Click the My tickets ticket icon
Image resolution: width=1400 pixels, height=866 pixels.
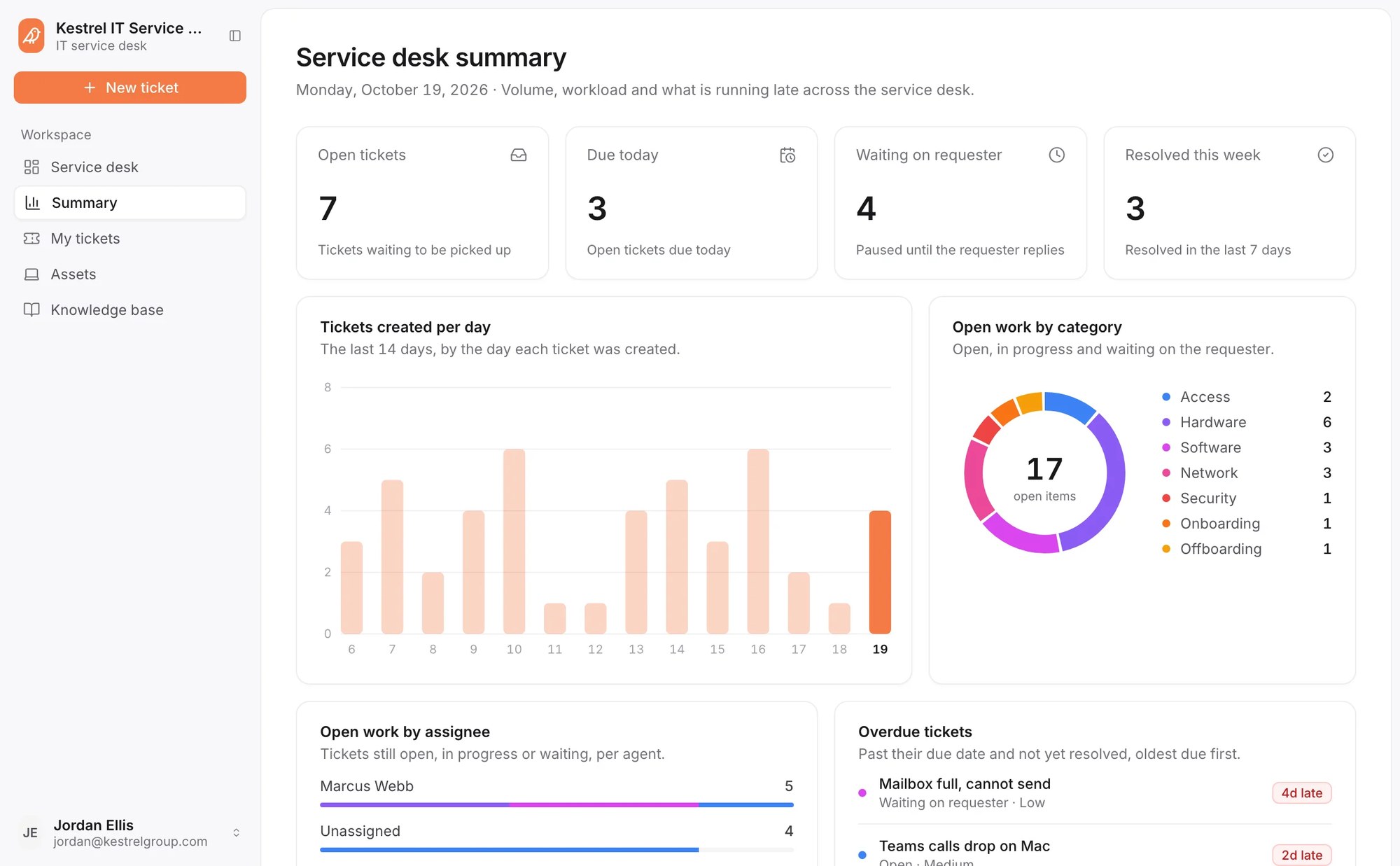click(31, 238)
